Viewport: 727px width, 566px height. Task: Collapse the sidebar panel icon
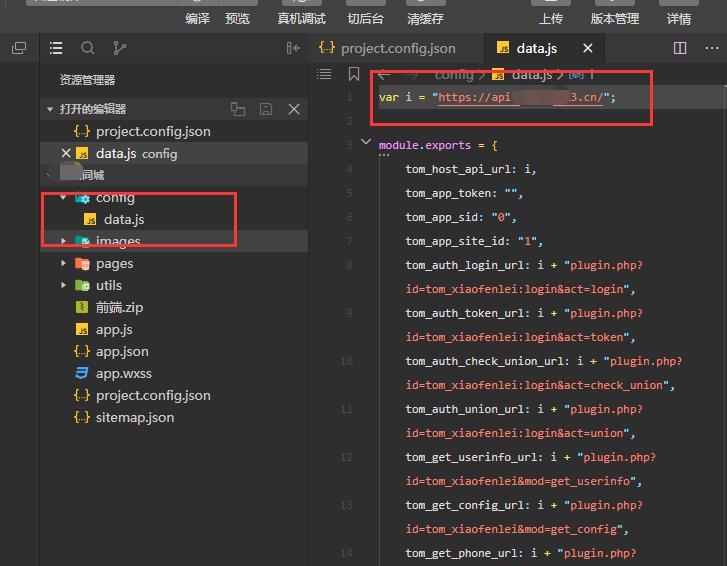pyautogui.click(x=293, y=48)
